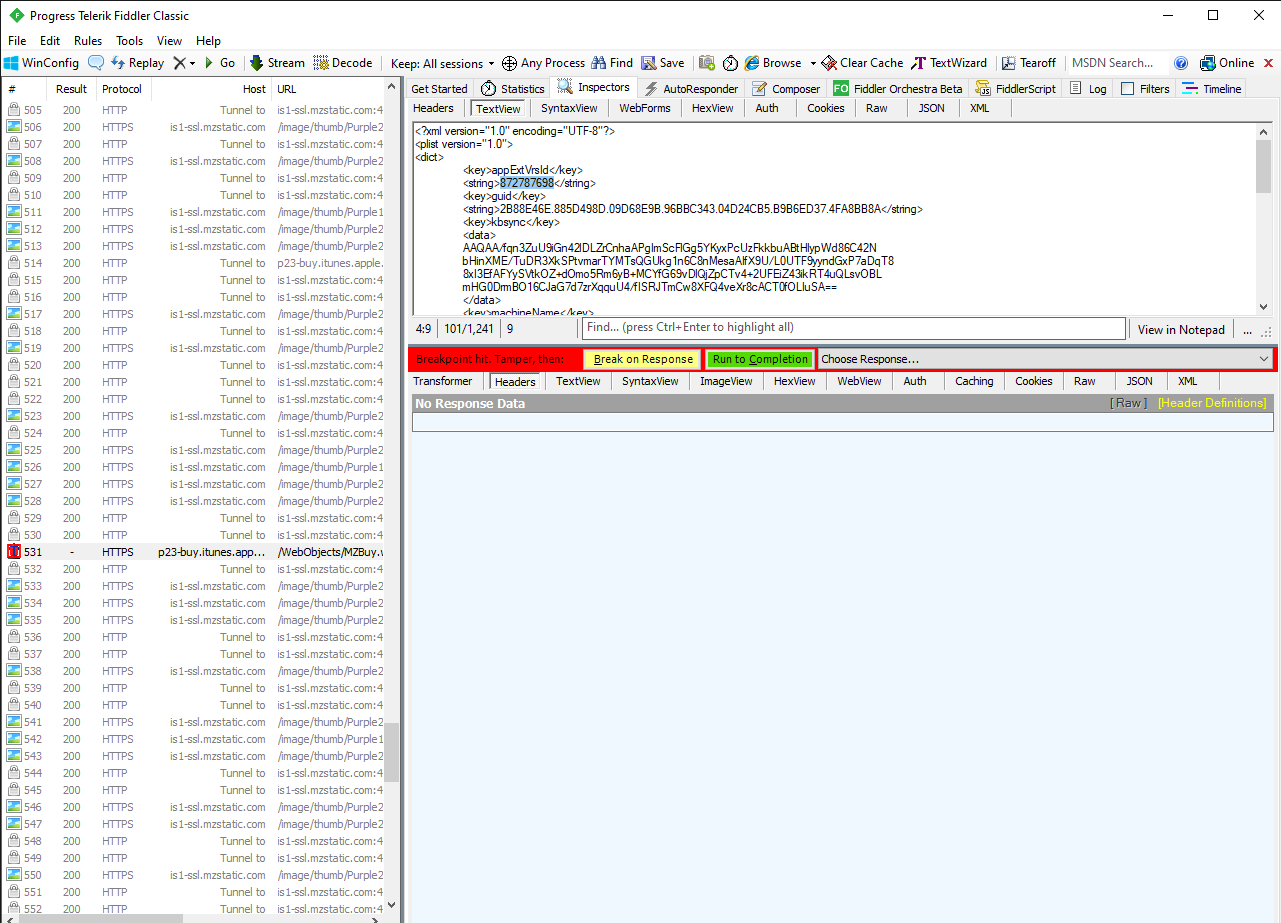Sort sessions by URL column

(329, 89)
